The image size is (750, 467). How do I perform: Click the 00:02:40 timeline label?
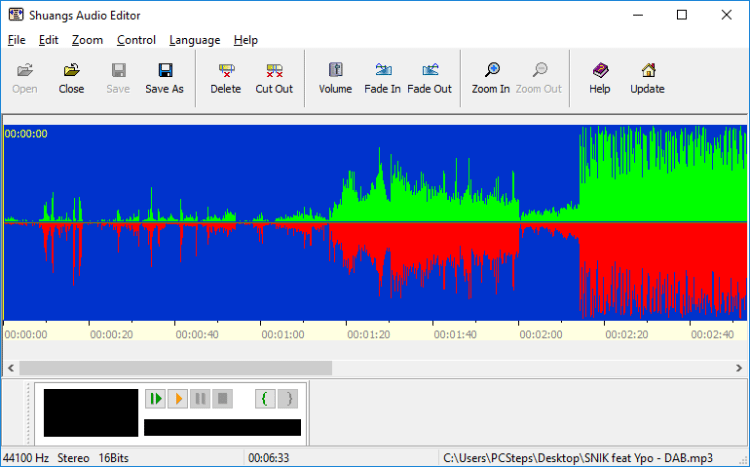tap(713, 334)
